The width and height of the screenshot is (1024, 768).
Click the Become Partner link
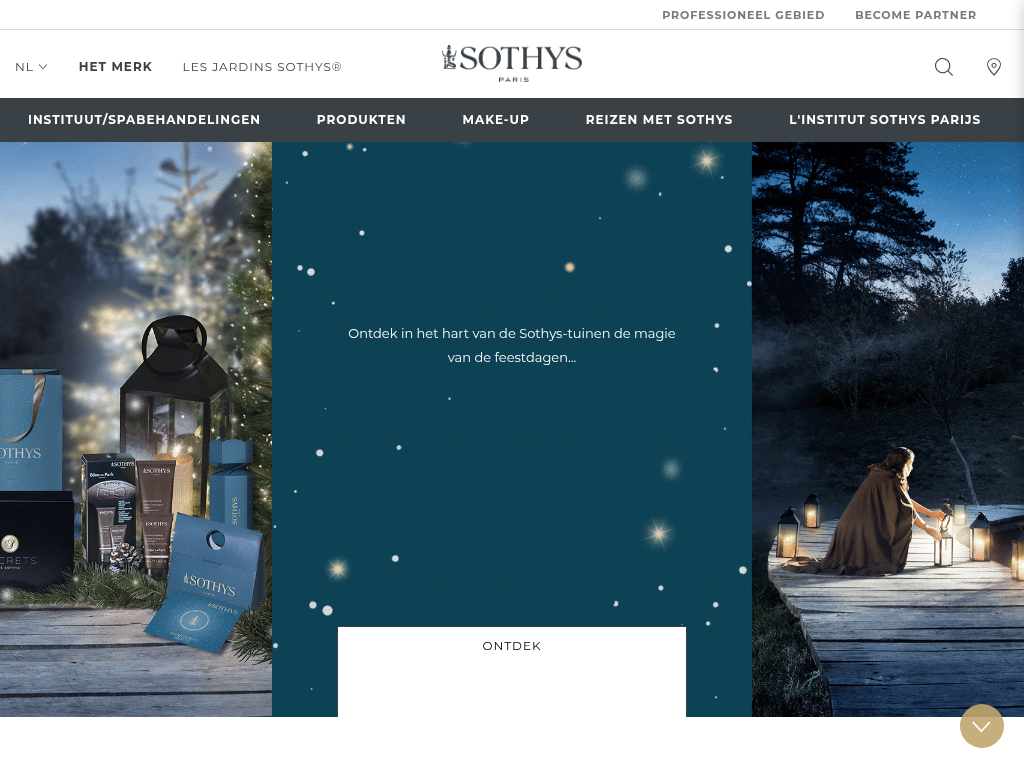(916, 15)
